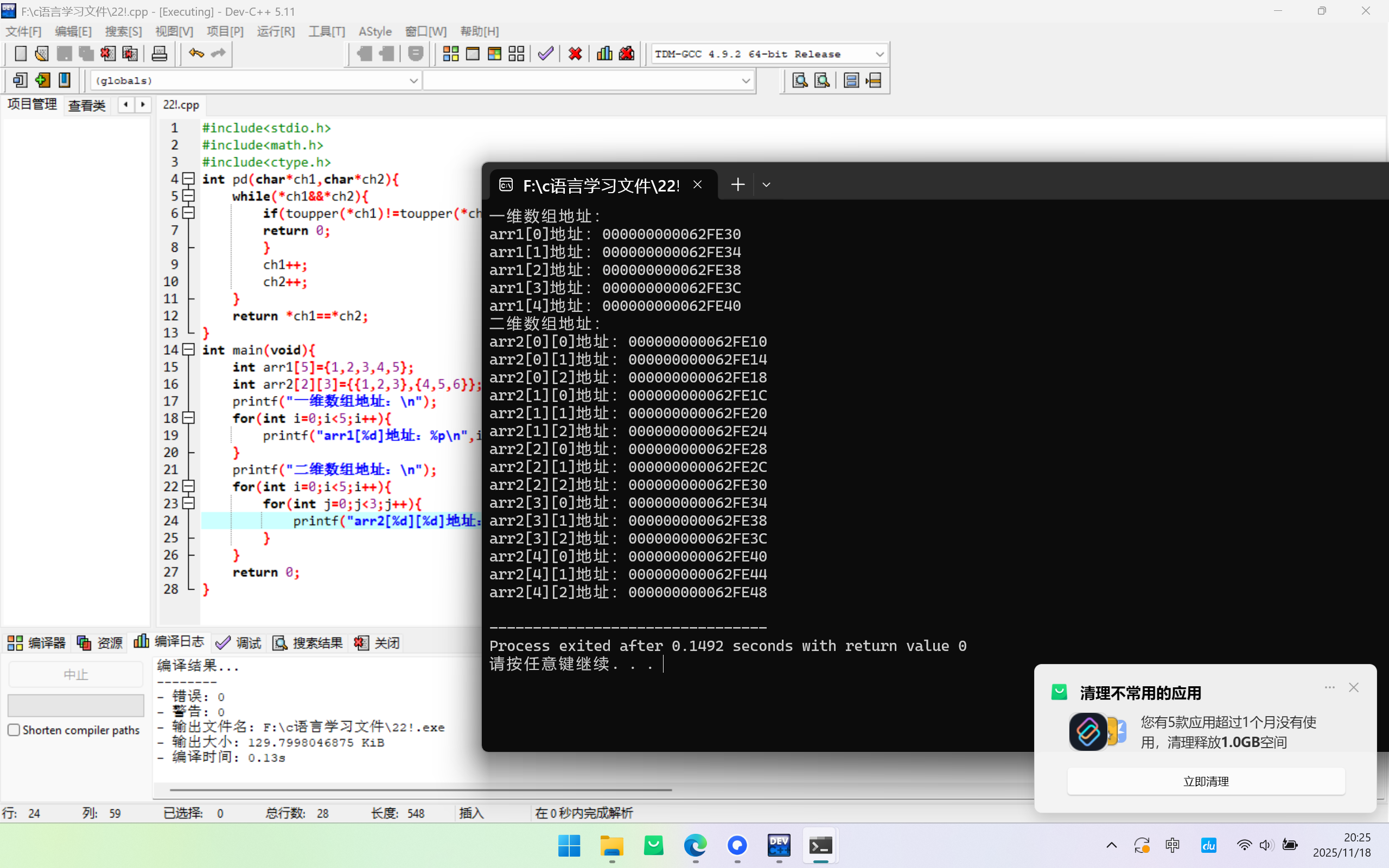The width and height of the screenshot is (1389, 868).
Task: Open Microsoft Edge from the taskbar
Action: coord(695,845)
